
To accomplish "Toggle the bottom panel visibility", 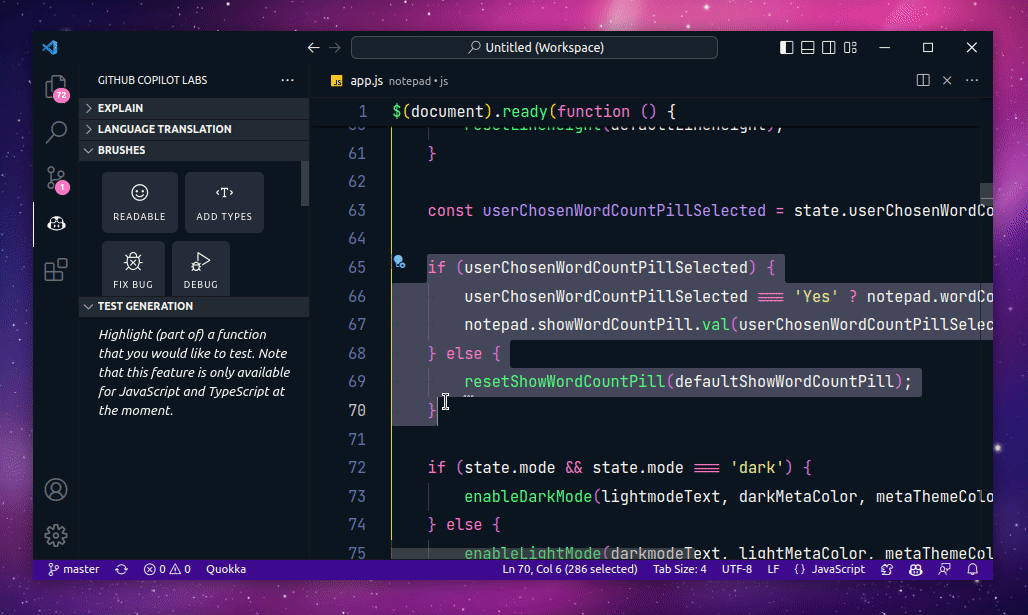I will (807, 47).
